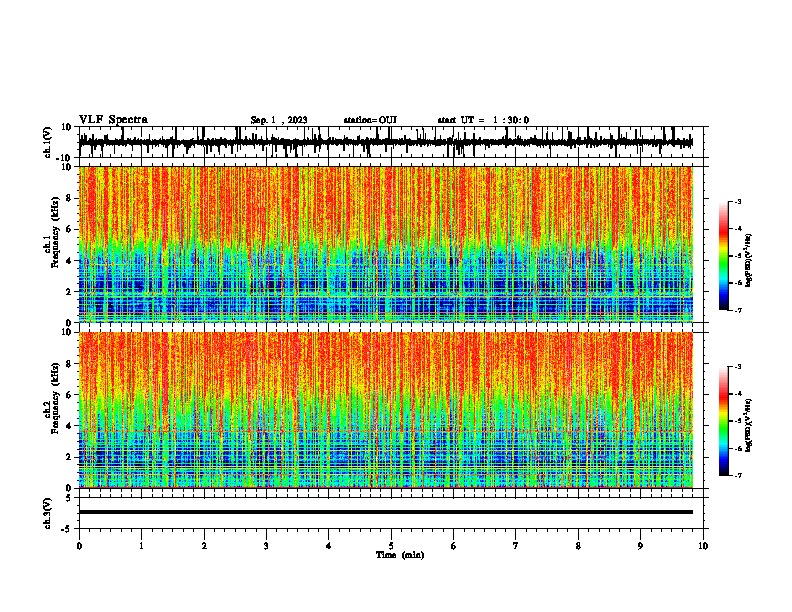The image size is (792, 612).
Task: Click the "station=OUI" label
Action: point(370,120)
